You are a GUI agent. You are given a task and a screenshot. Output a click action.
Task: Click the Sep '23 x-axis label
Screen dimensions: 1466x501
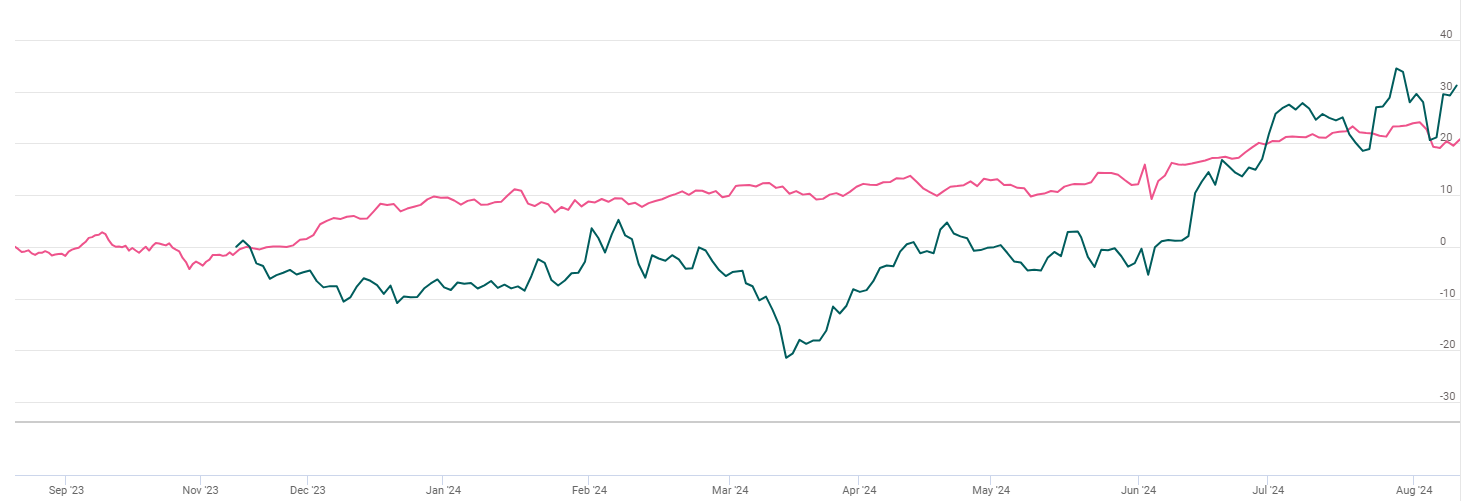pyautogui.click(x=65, y=490)
